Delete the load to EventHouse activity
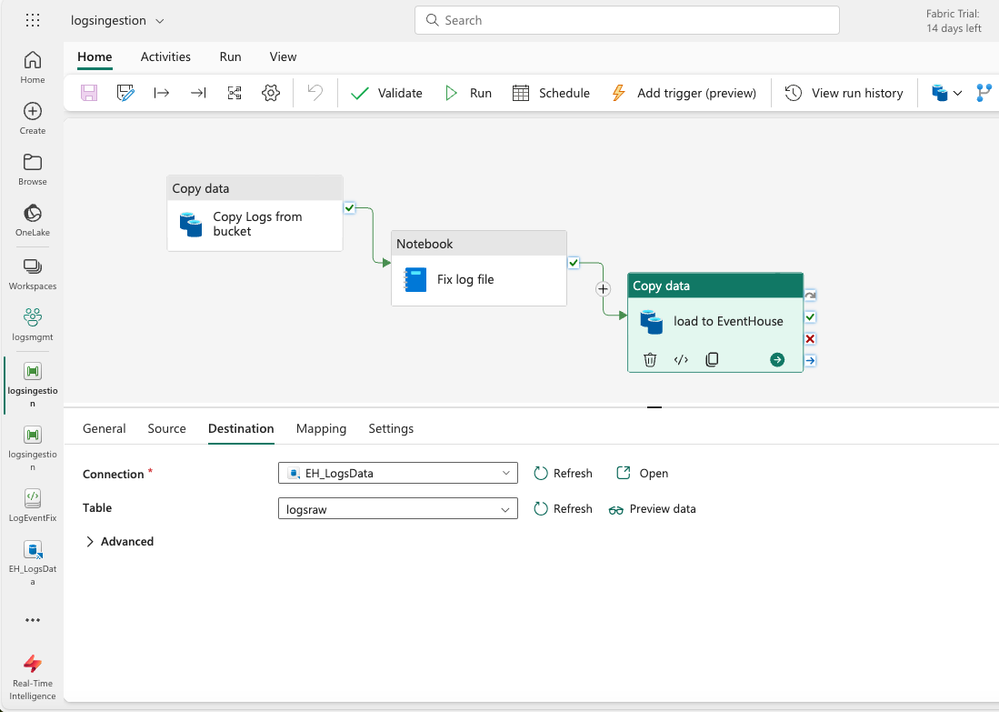 pyautogui.click(x=650, y=360)
